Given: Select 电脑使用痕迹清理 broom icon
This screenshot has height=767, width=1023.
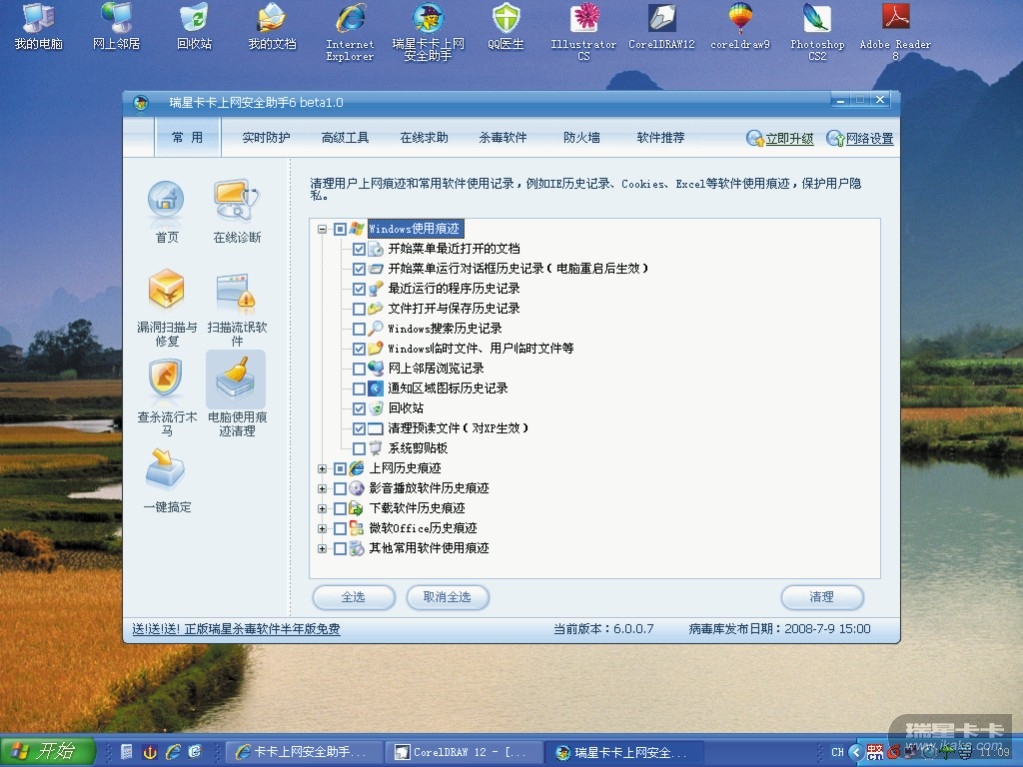Looking at the screenshot, I should tap(236, 378).
